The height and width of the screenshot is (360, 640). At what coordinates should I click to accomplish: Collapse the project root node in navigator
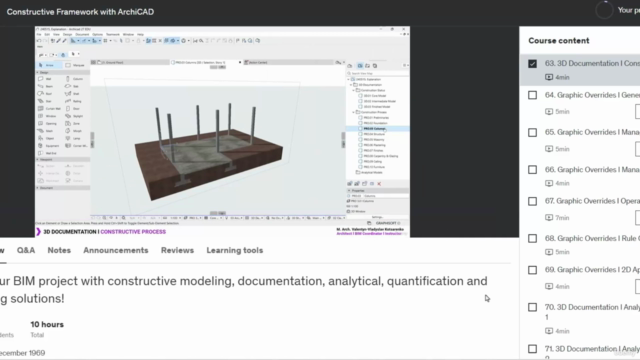[349, 79]
